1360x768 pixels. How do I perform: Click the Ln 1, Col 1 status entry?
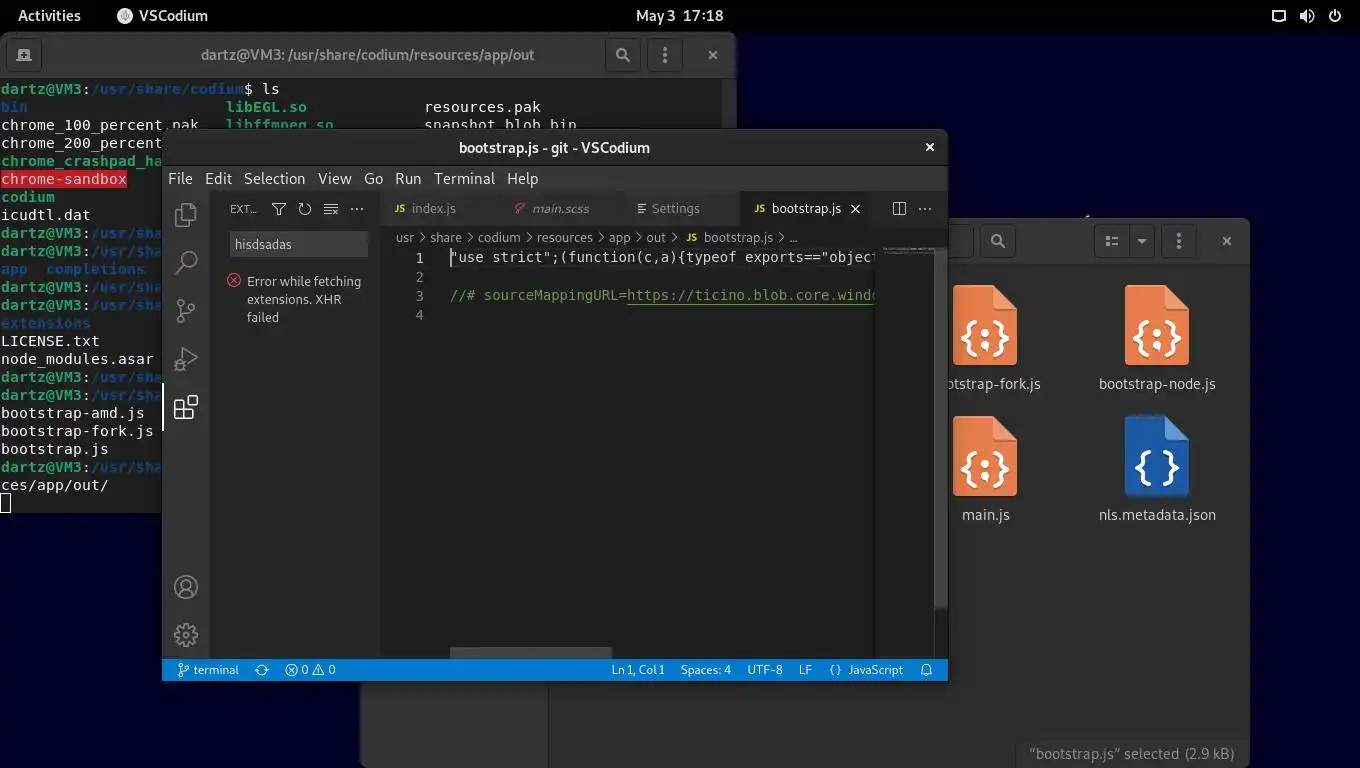pos(638,670)
